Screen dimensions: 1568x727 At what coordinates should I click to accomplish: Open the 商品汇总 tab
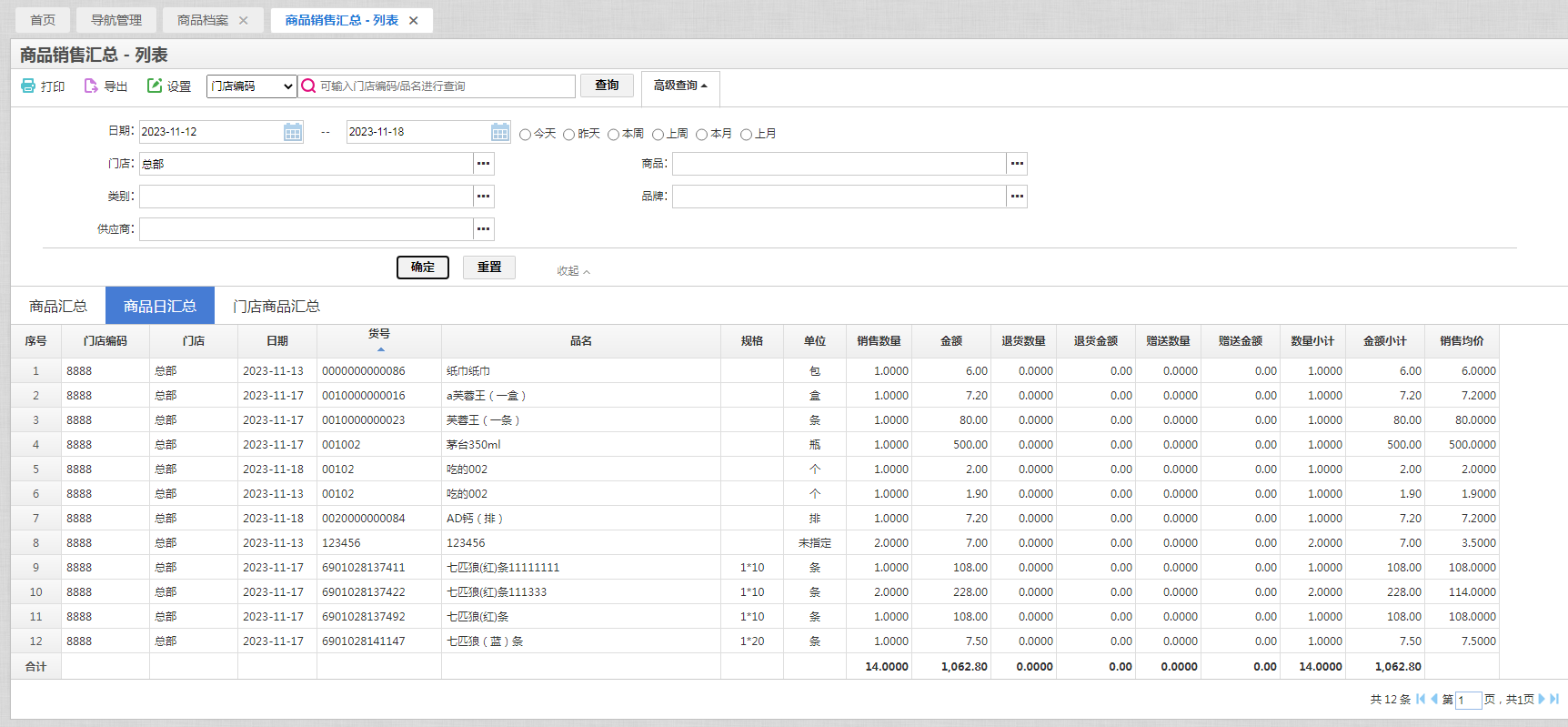58,306
